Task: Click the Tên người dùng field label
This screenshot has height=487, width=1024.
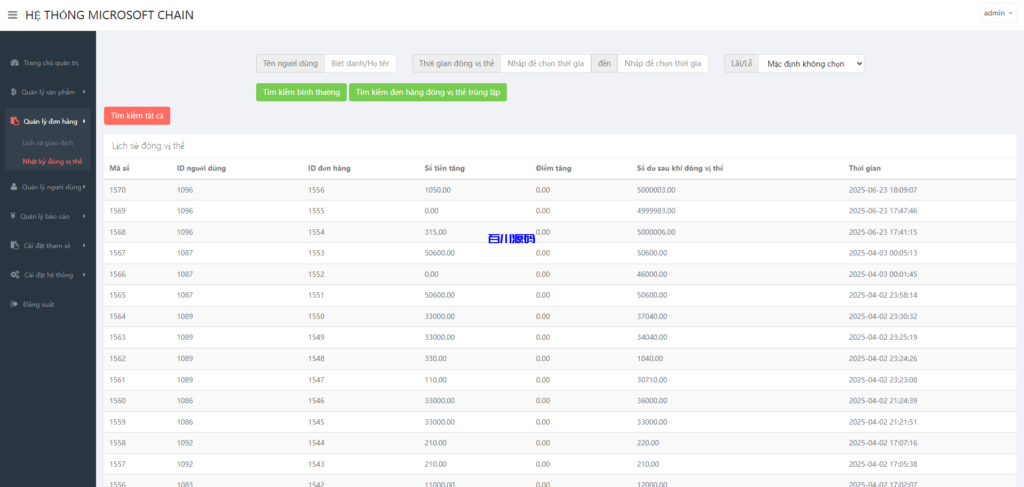Action: coord(291,63)
